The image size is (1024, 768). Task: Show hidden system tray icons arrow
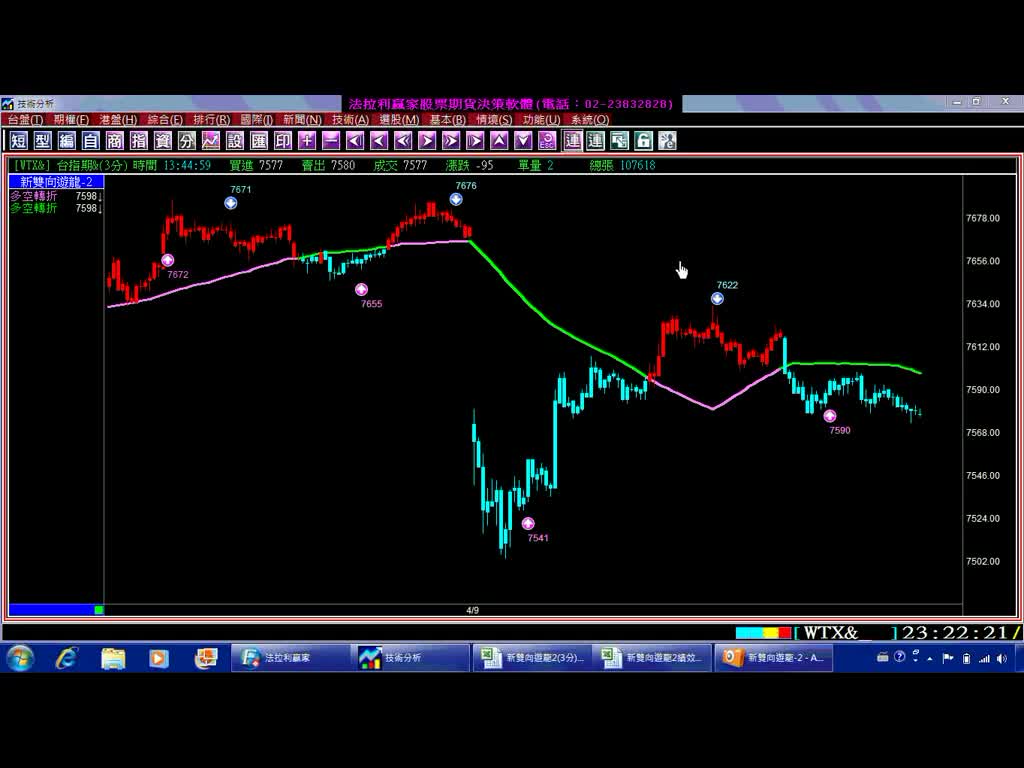pyautogui.click(x=930, y=658)
